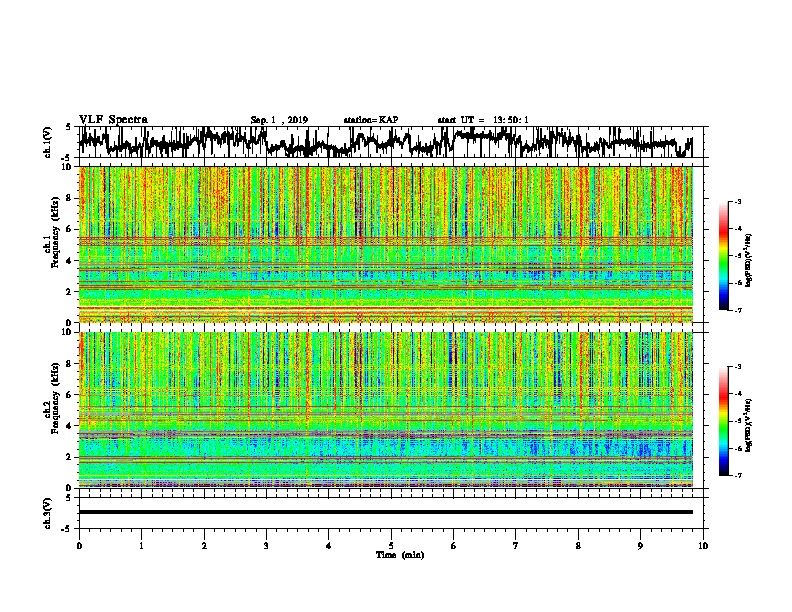Select the date text 'Sep. 1 , 2019'
The image size is (792, 612).
pos(279,120)
